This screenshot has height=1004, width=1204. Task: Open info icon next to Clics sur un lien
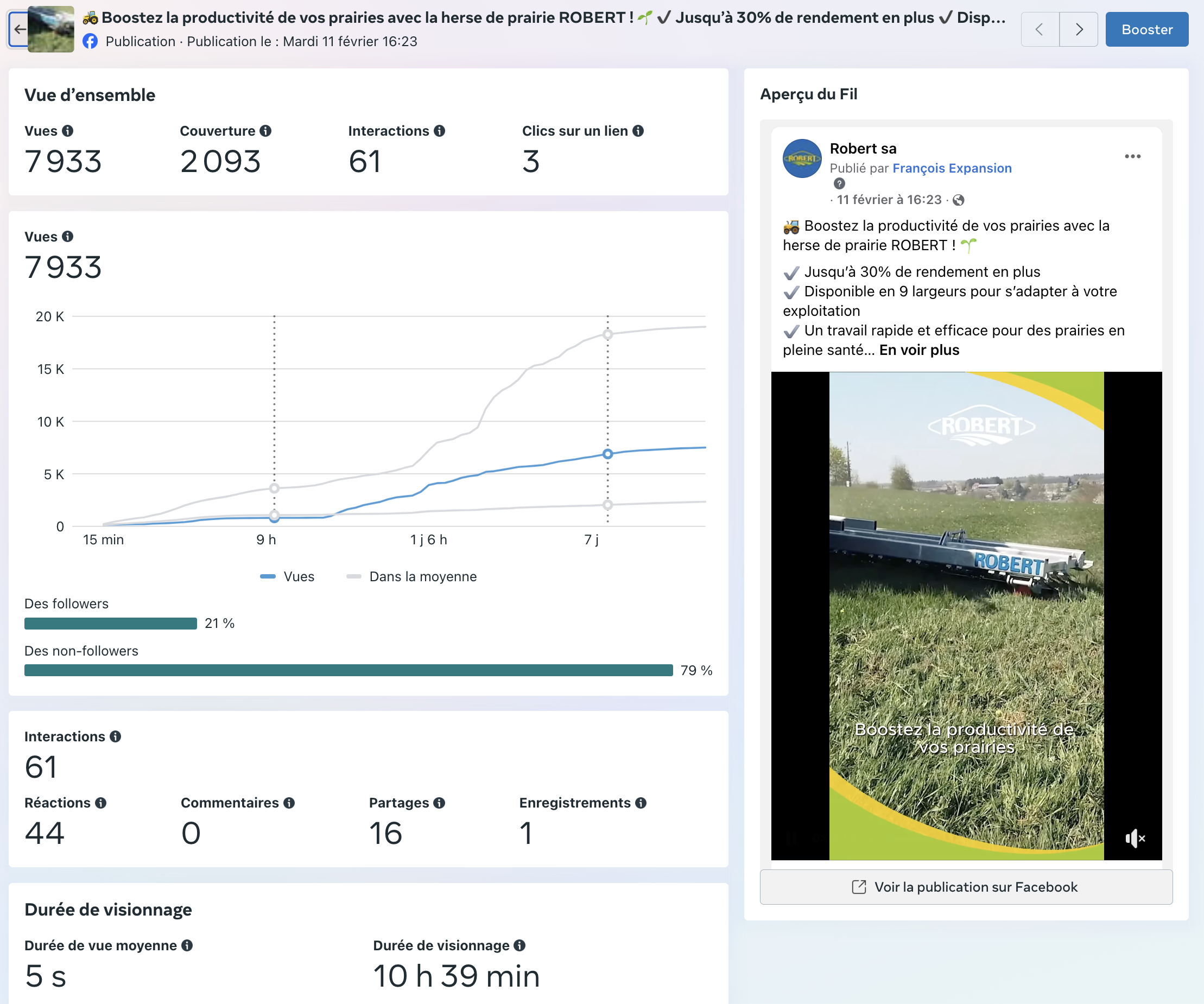pyautogui.click(x=638, y=131)
